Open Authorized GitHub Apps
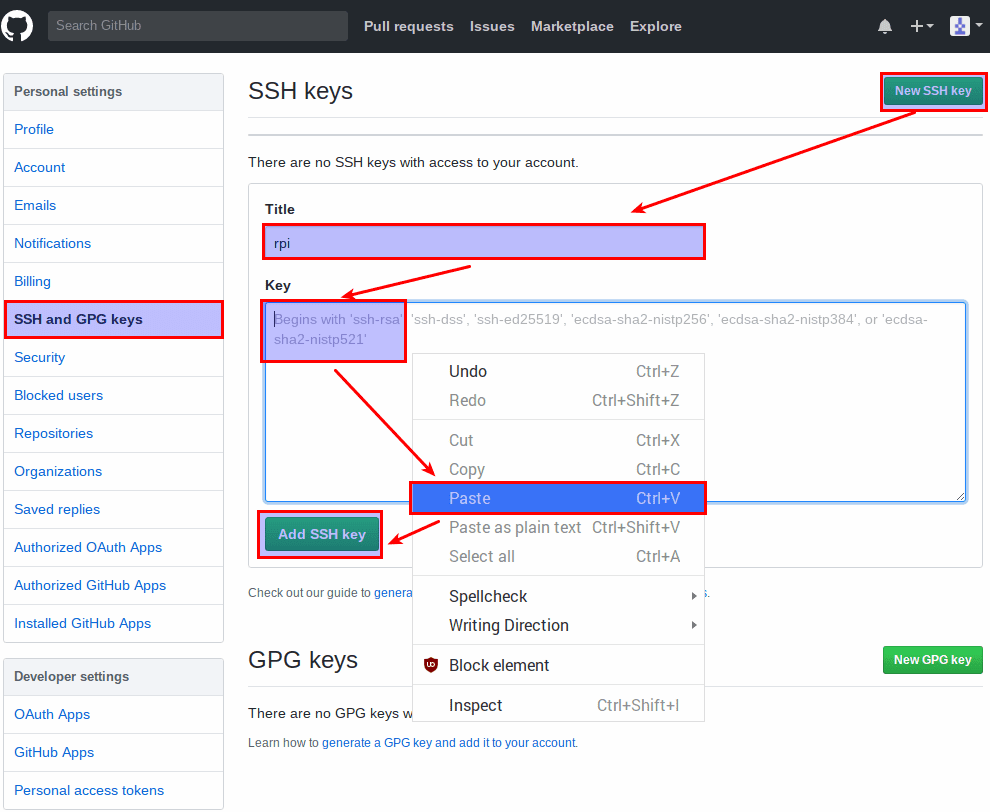This screenshot has width=990, height=812. point(114,585)
